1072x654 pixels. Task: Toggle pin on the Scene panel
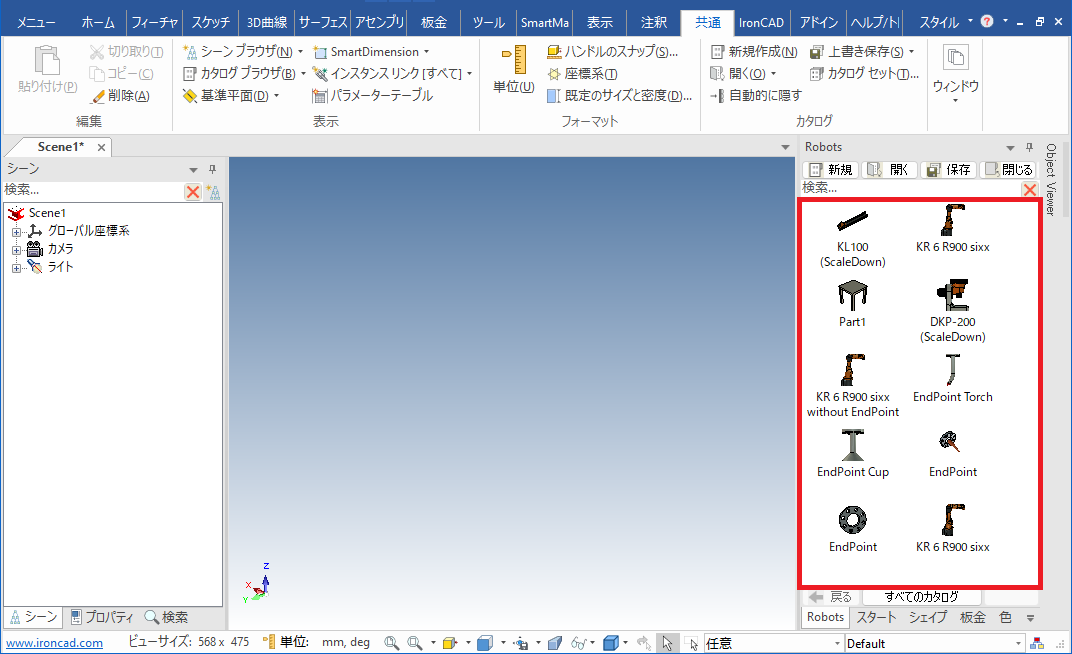212,170
